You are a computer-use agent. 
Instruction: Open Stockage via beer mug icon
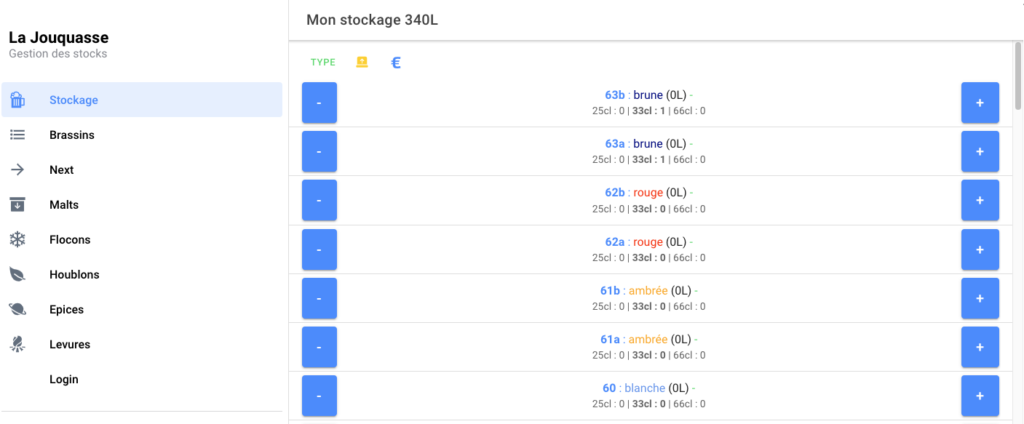tap(18, 100)
